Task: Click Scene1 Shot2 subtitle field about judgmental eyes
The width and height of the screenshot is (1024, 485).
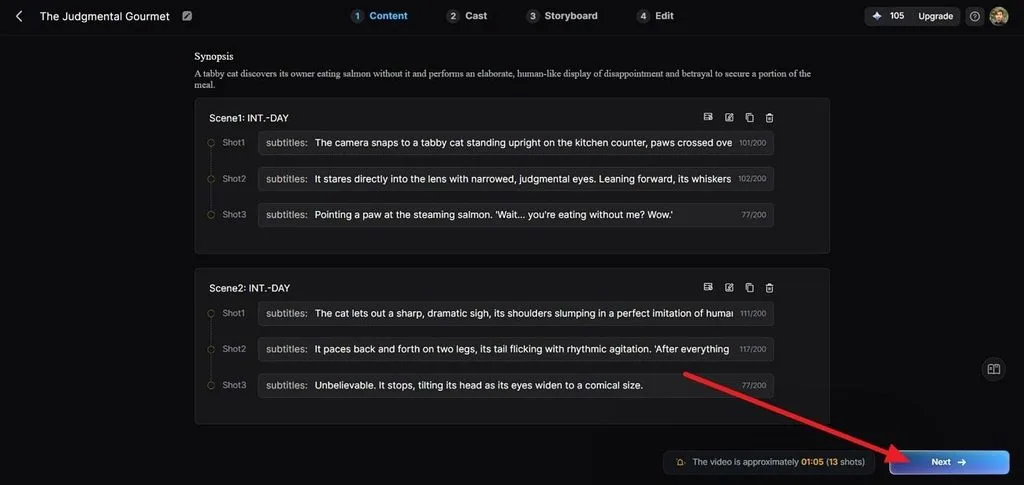Action: click(516, 179)
